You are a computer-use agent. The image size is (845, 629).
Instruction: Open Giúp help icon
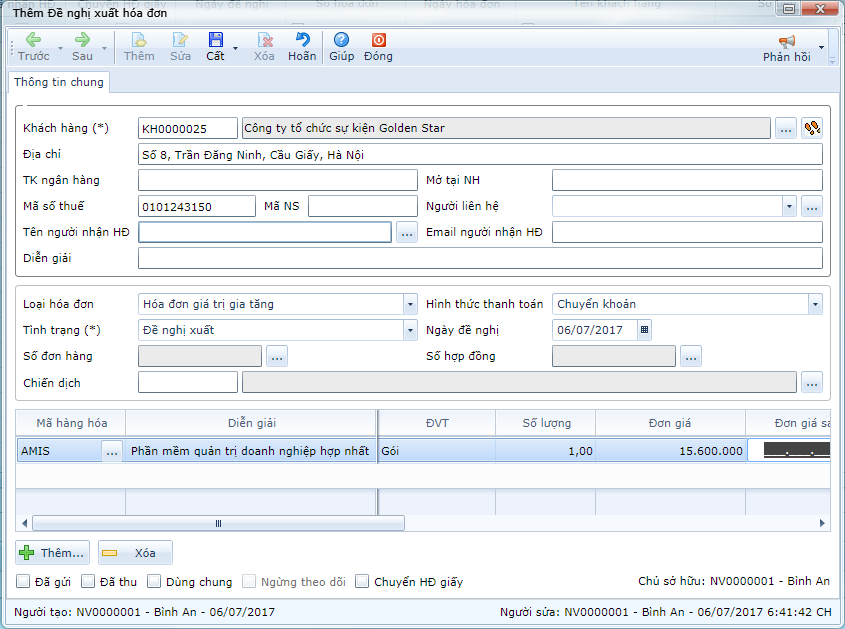[x=341, y=40]
